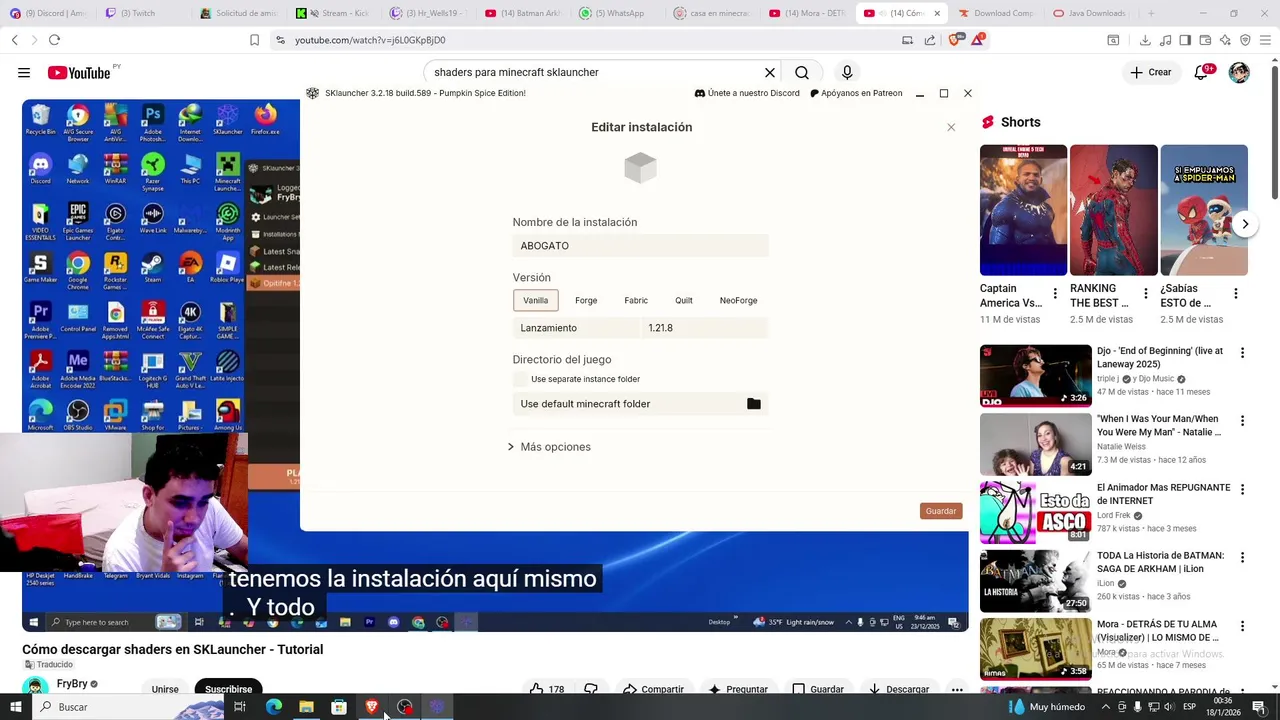Toggle the browser sidebar panel
1280x720 pixels.
click(1185, 40)
